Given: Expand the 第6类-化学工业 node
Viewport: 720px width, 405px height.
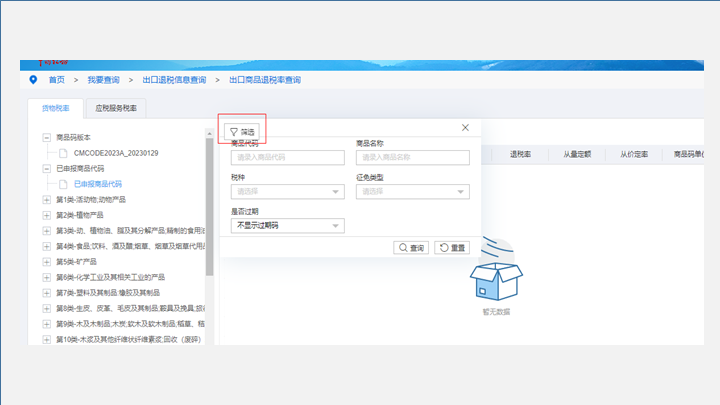Looking at the screenshot, I should pyautogui.click(x=46, y=277).
